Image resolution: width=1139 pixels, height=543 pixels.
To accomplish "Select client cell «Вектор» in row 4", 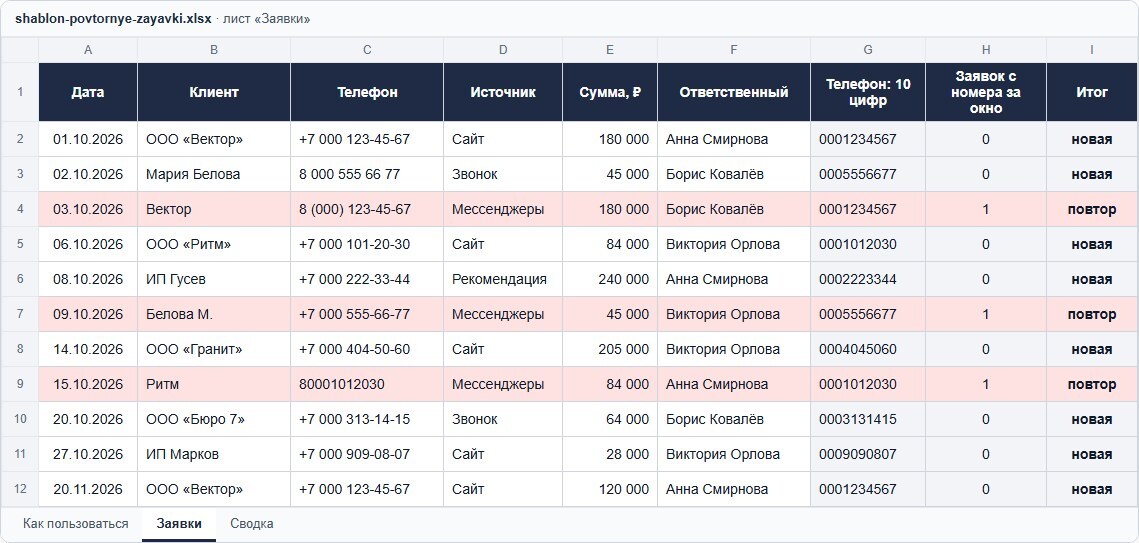I will [x=214, y=209].
